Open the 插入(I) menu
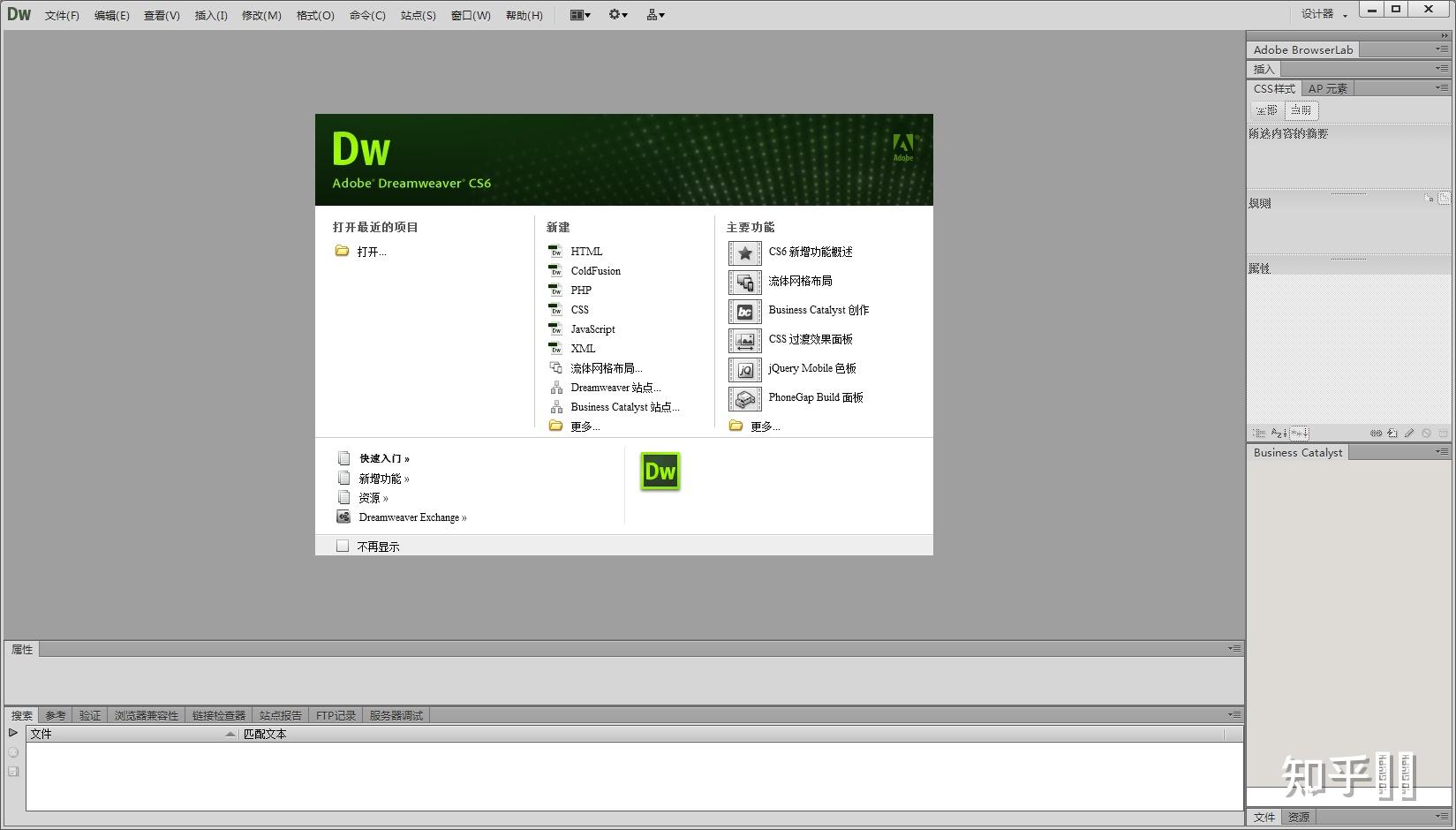The height and width of the screenshot is (830, 1456). 211,15
